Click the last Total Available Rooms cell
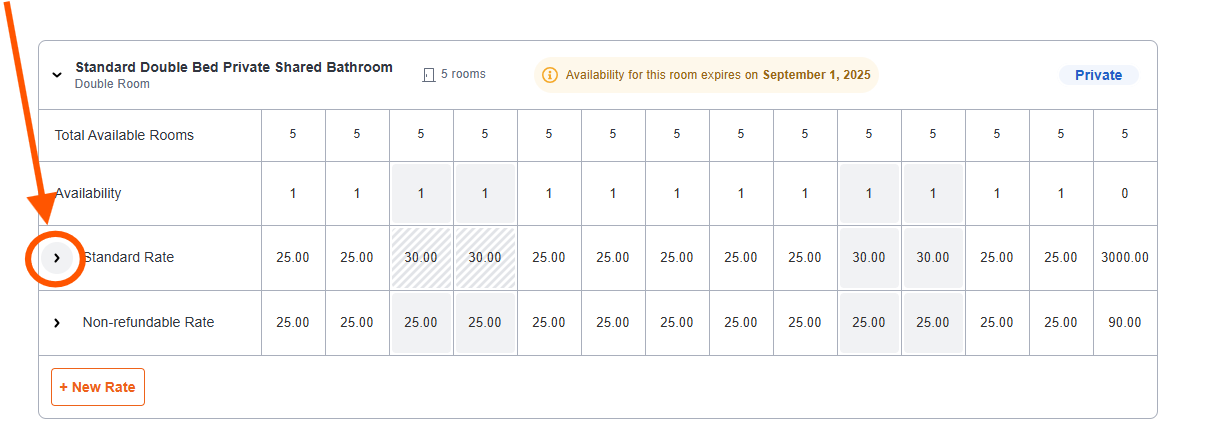 pyautogui.click(x=1124, y=134)
